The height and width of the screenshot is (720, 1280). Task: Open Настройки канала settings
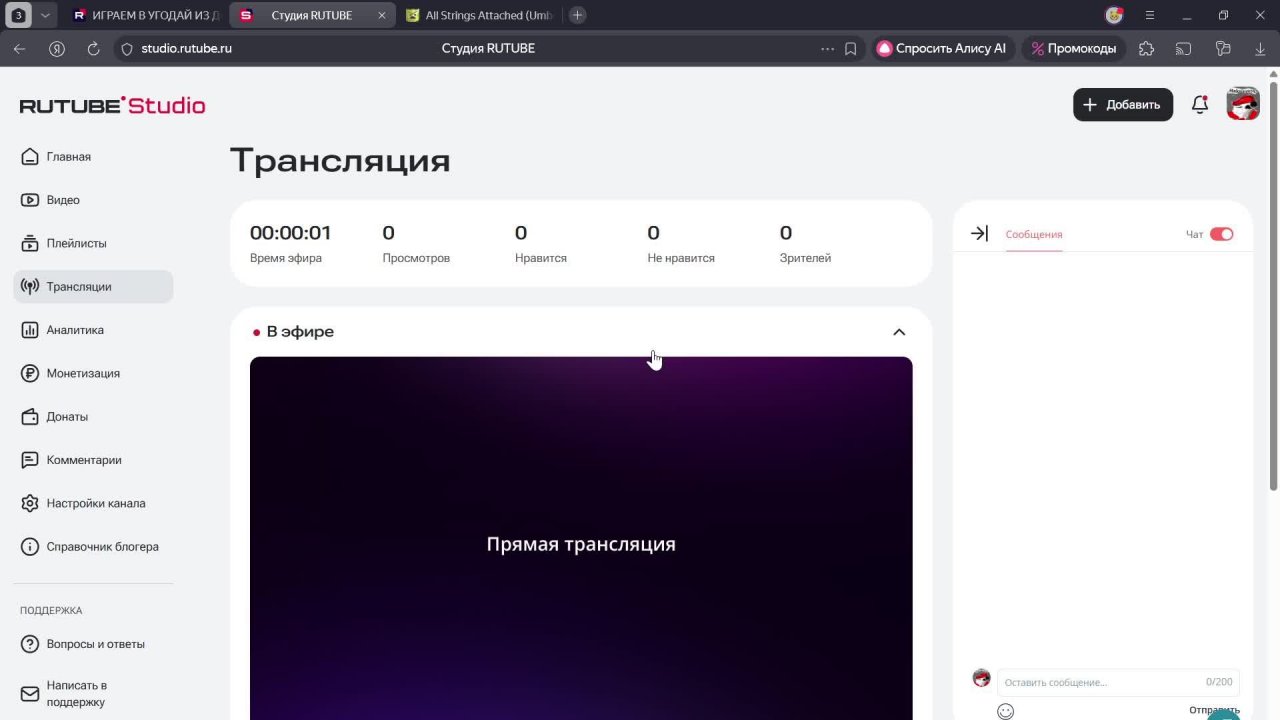pyautogui.click(x=95, y=503)
